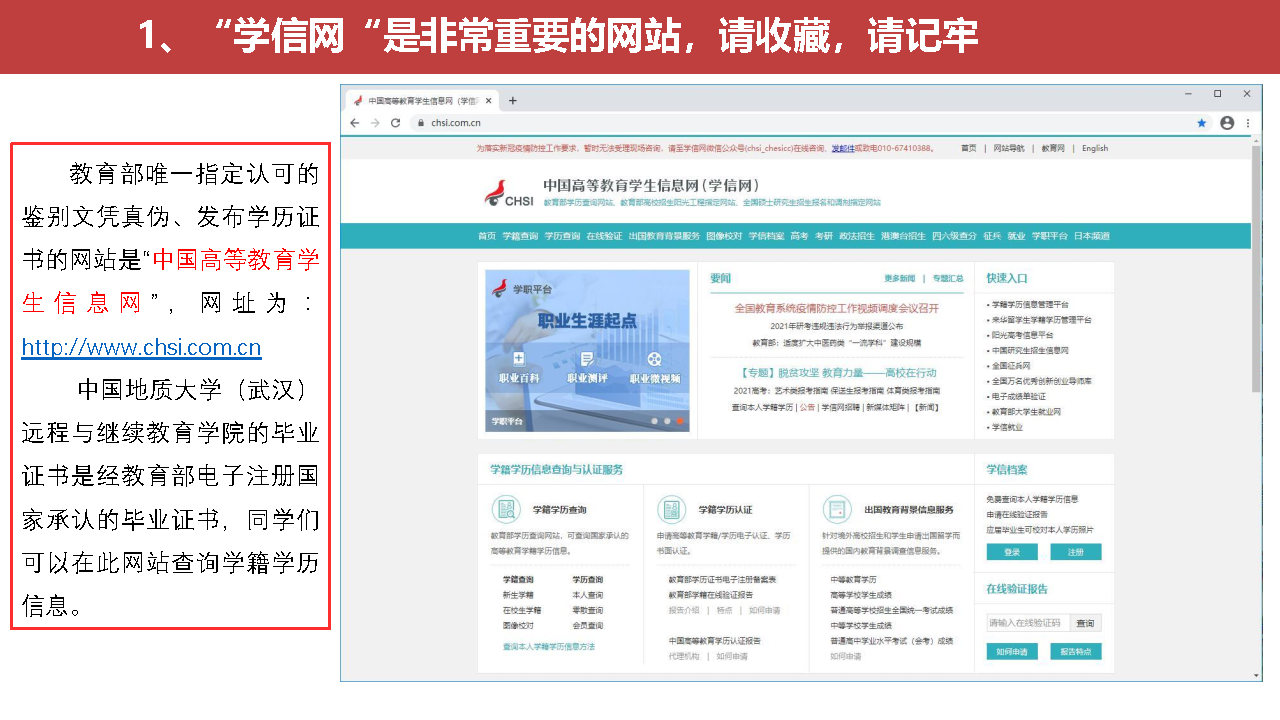Click the CHSI logo on the site header
1280x720 pixels.
click(507, 193)
